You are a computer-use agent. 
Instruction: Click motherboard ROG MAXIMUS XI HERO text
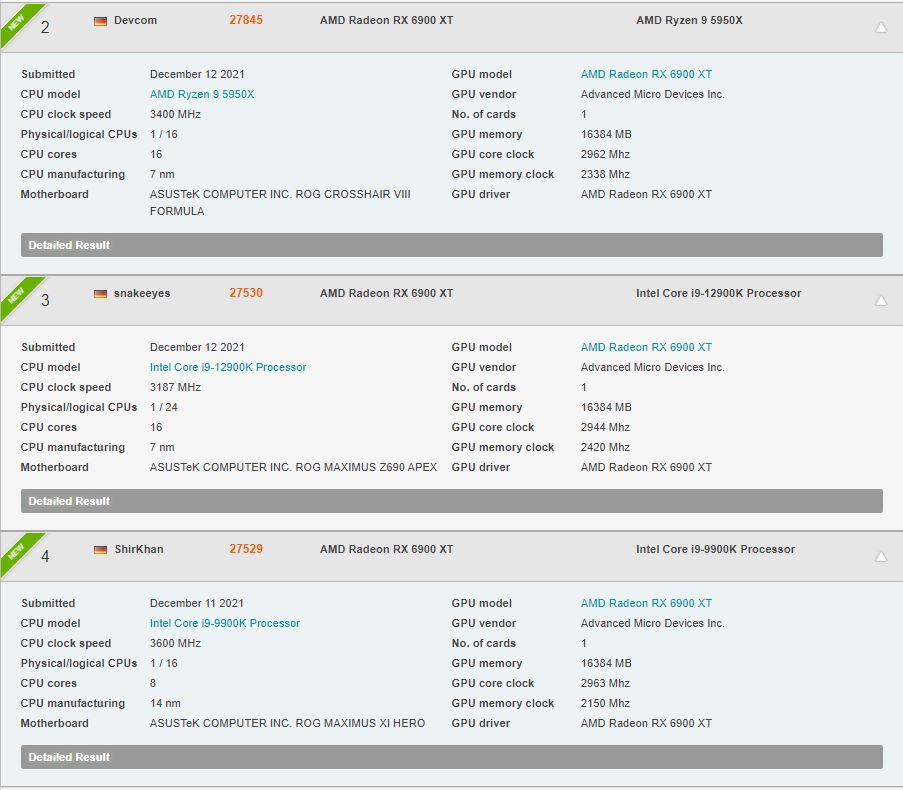pyautogui.click(x=287, y=723)
